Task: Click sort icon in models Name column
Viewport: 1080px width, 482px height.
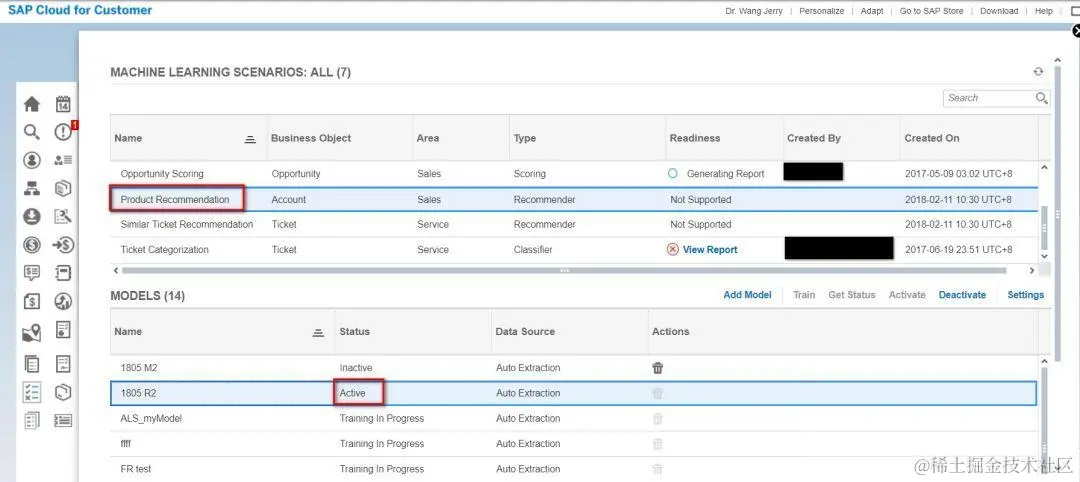Action: click(x=318, y=332)
